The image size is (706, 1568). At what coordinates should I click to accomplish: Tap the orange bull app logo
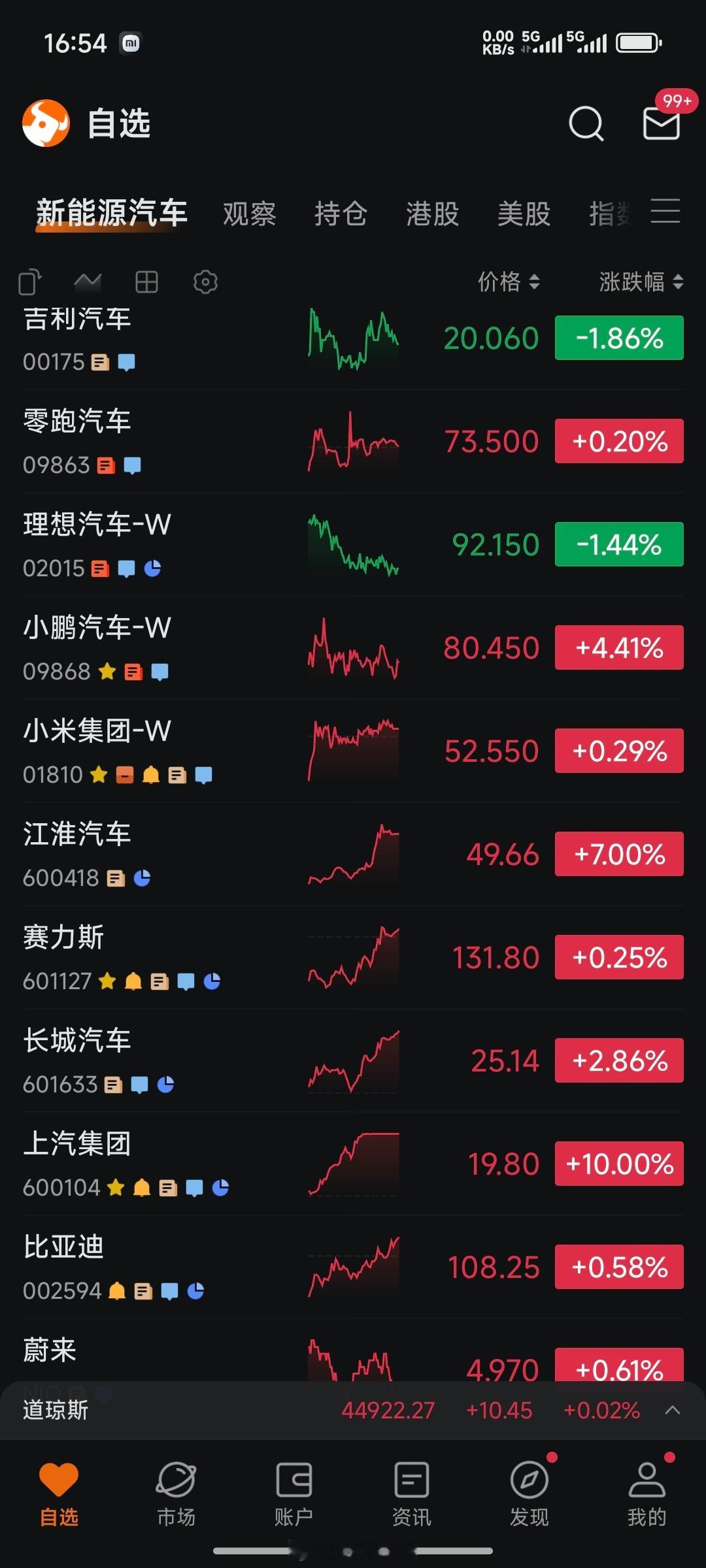pos(46,123)
